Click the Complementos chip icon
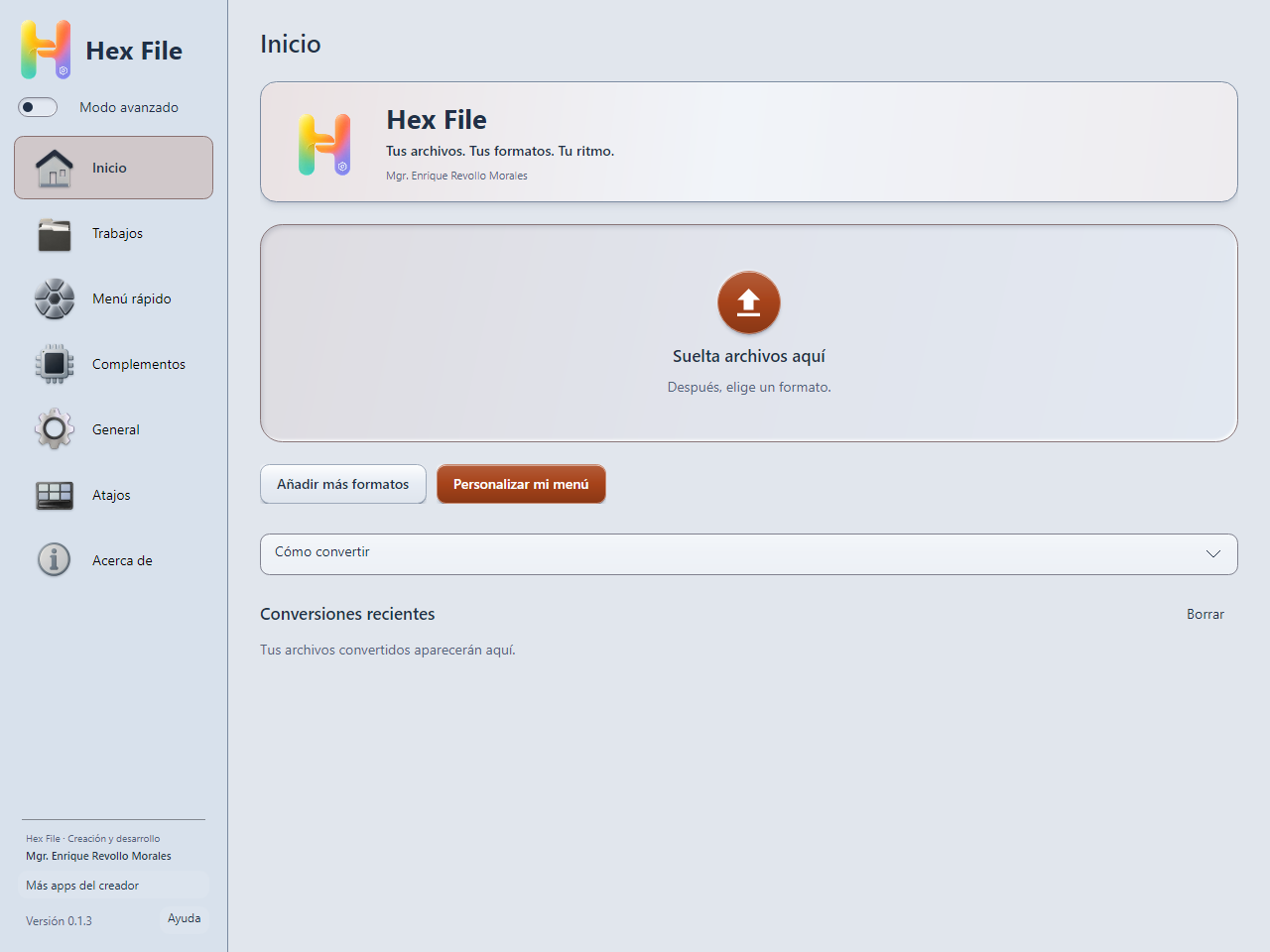Screen dimensions: 1270x952 tap(55, 364)
